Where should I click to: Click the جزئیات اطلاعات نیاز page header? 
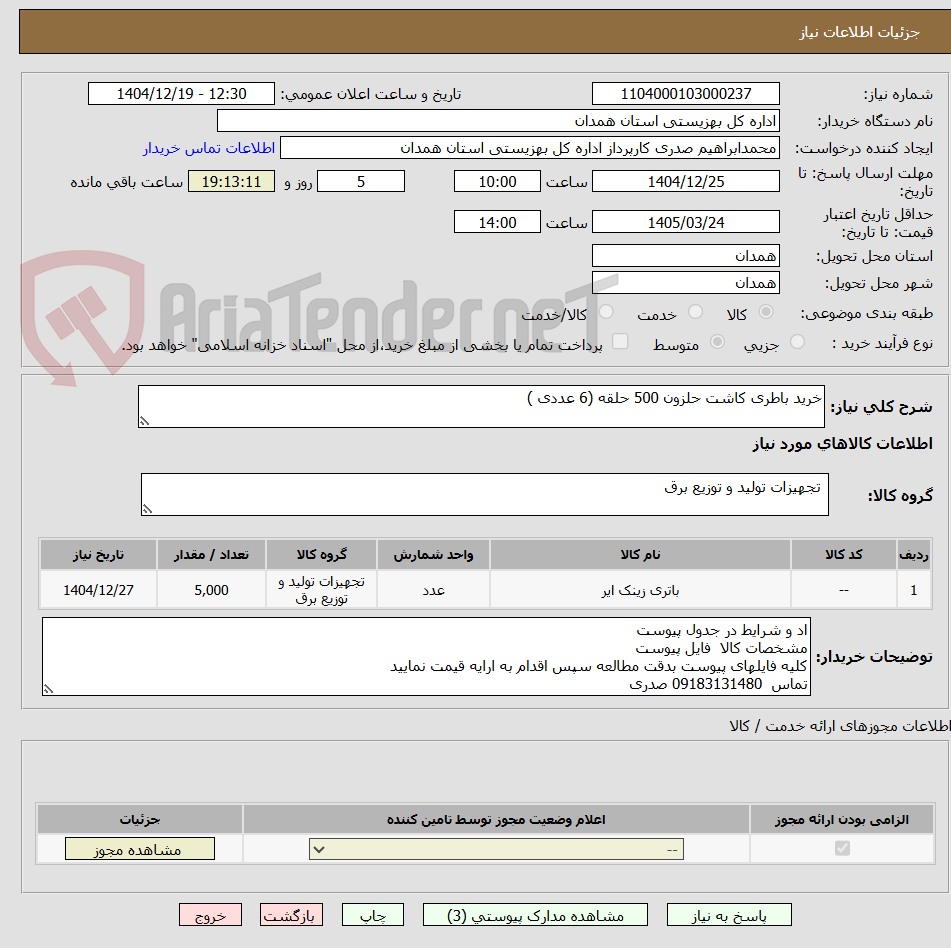[859, 32]
